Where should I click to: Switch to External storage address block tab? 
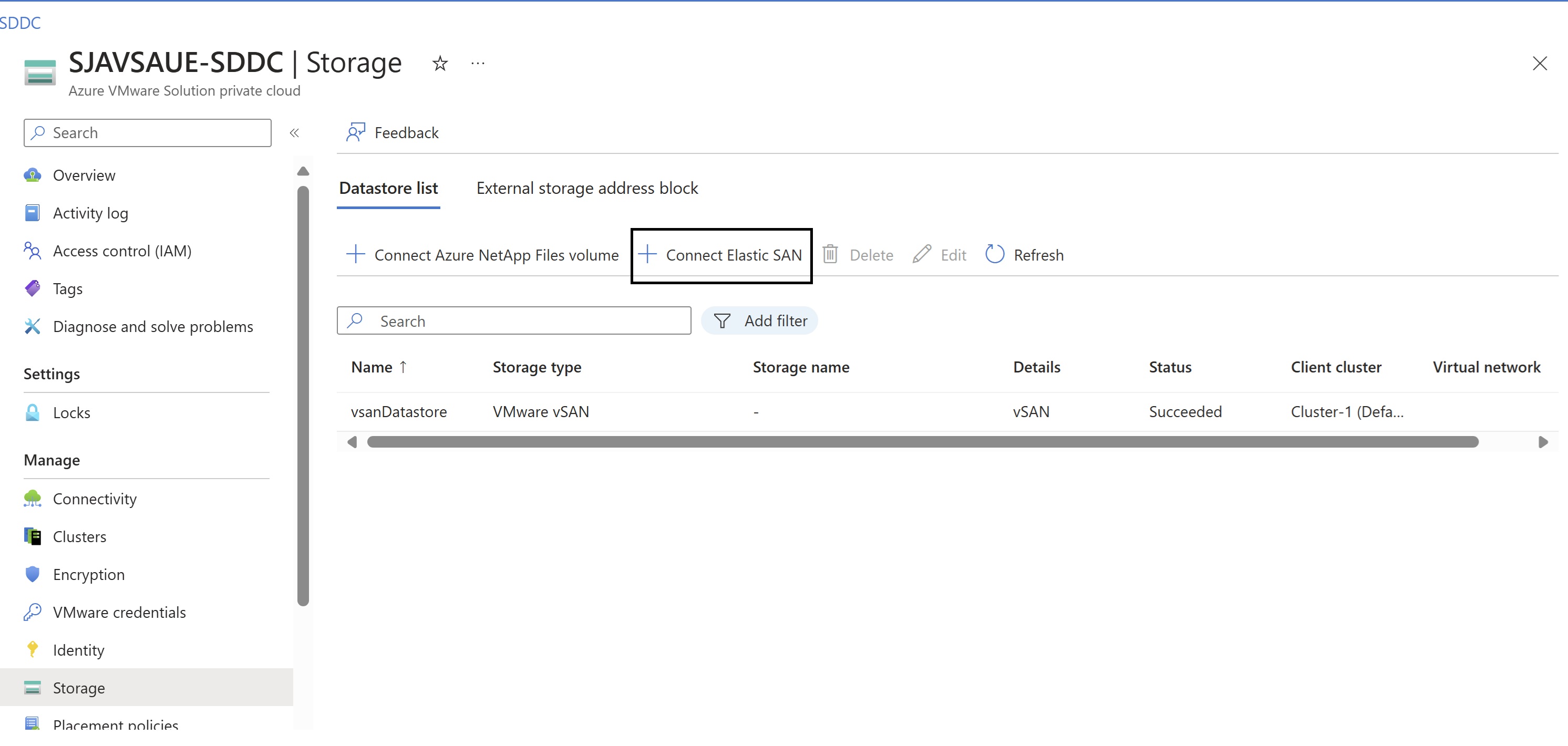[587, 188]
